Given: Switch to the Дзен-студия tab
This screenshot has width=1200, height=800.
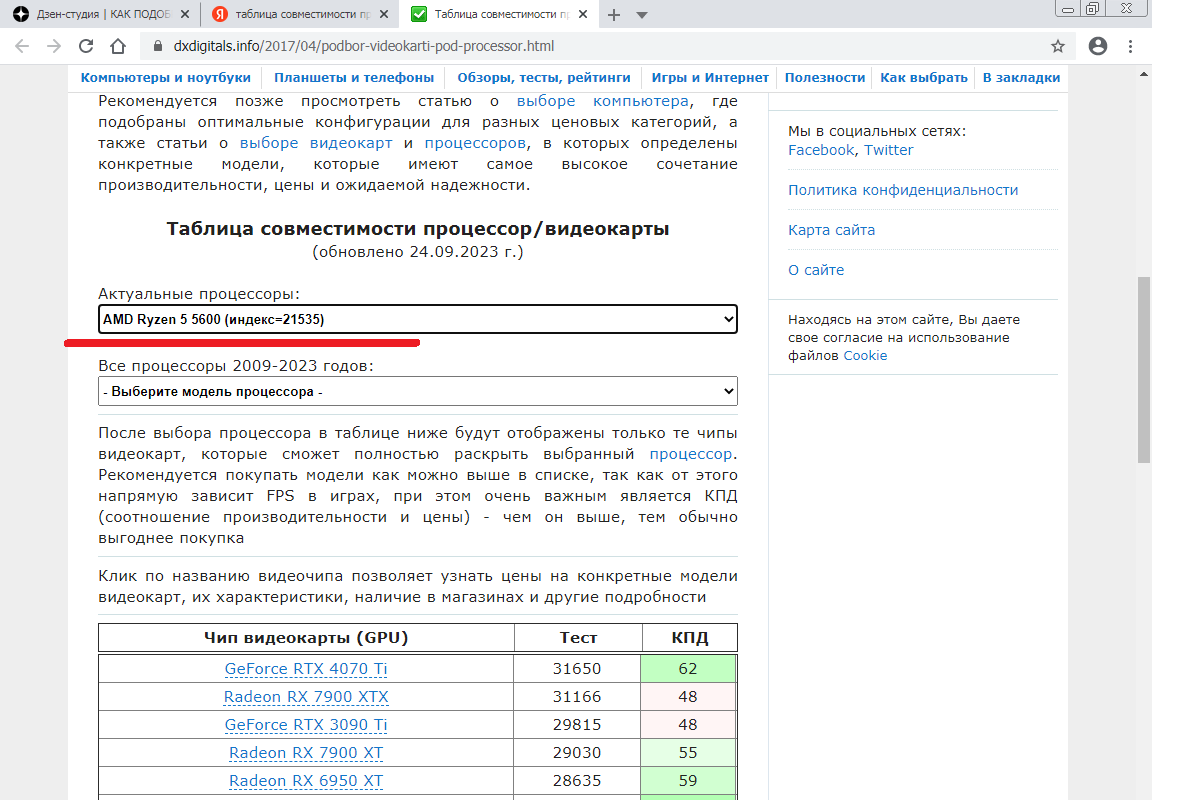Looking at the screenshot, I should [x=98, y=15].
